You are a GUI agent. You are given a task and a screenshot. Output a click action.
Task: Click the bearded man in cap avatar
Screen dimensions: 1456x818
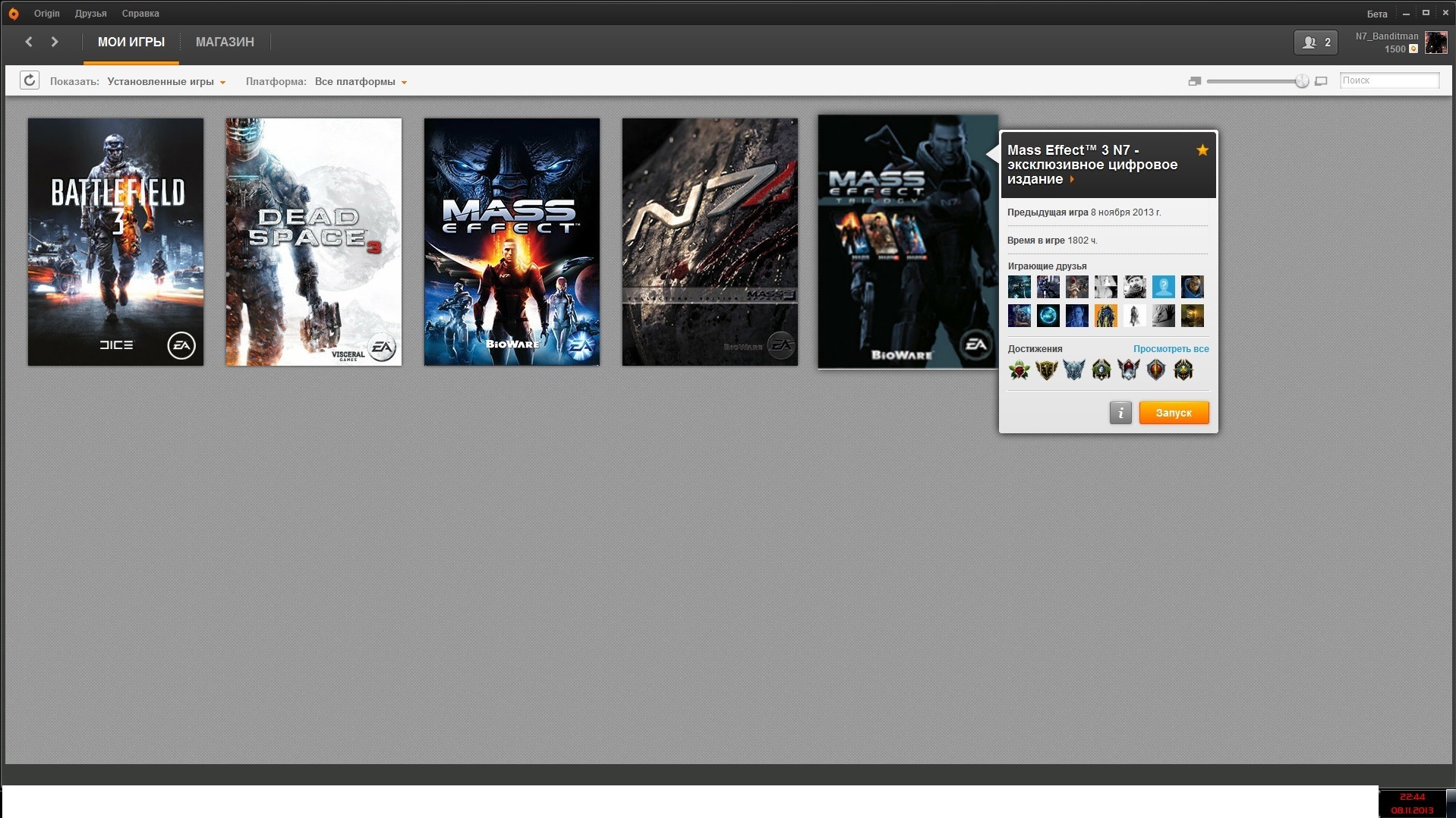[1134, 287]
